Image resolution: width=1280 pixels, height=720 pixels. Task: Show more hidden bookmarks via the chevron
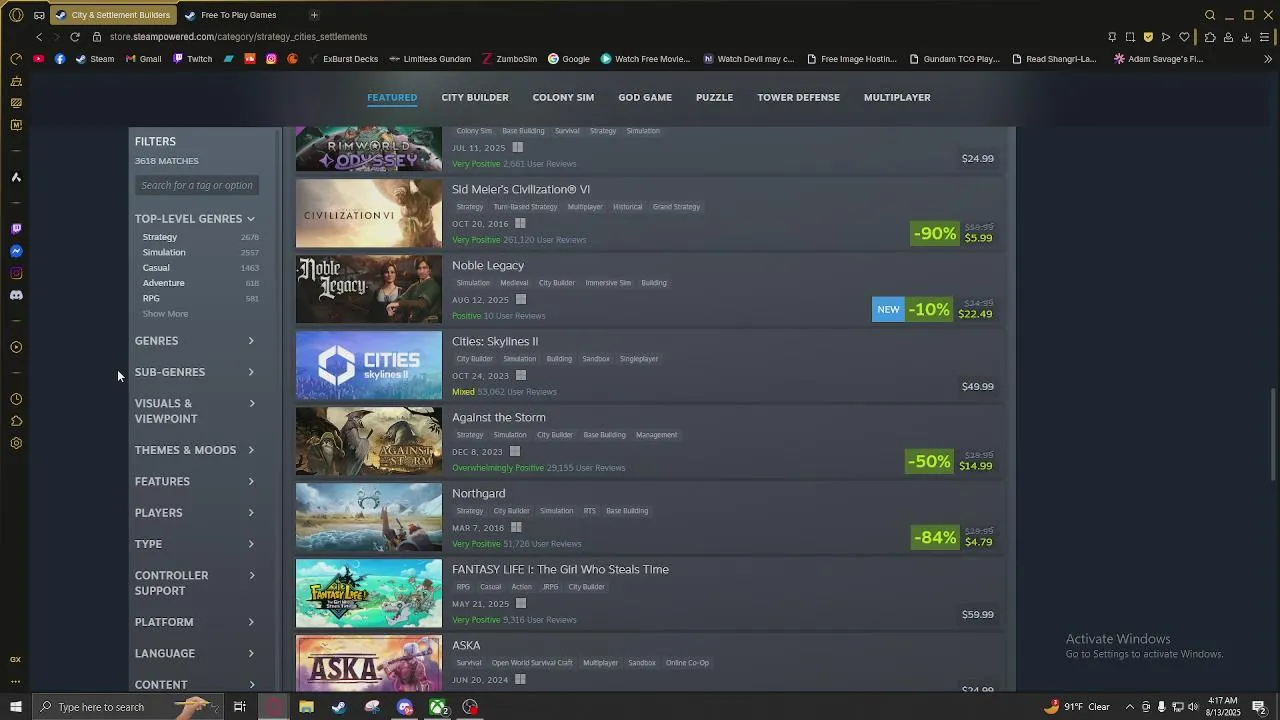(1267, 59)
